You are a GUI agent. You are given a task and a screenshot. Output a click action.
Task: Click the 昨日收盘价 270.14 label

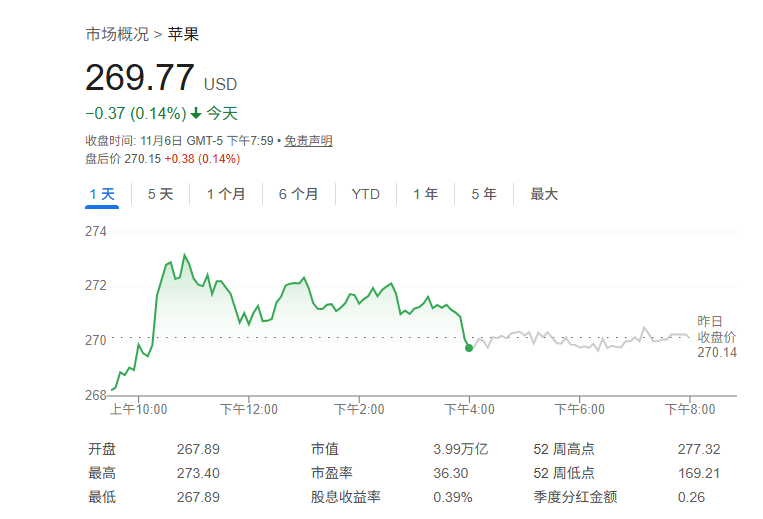[x=717, y=337]
